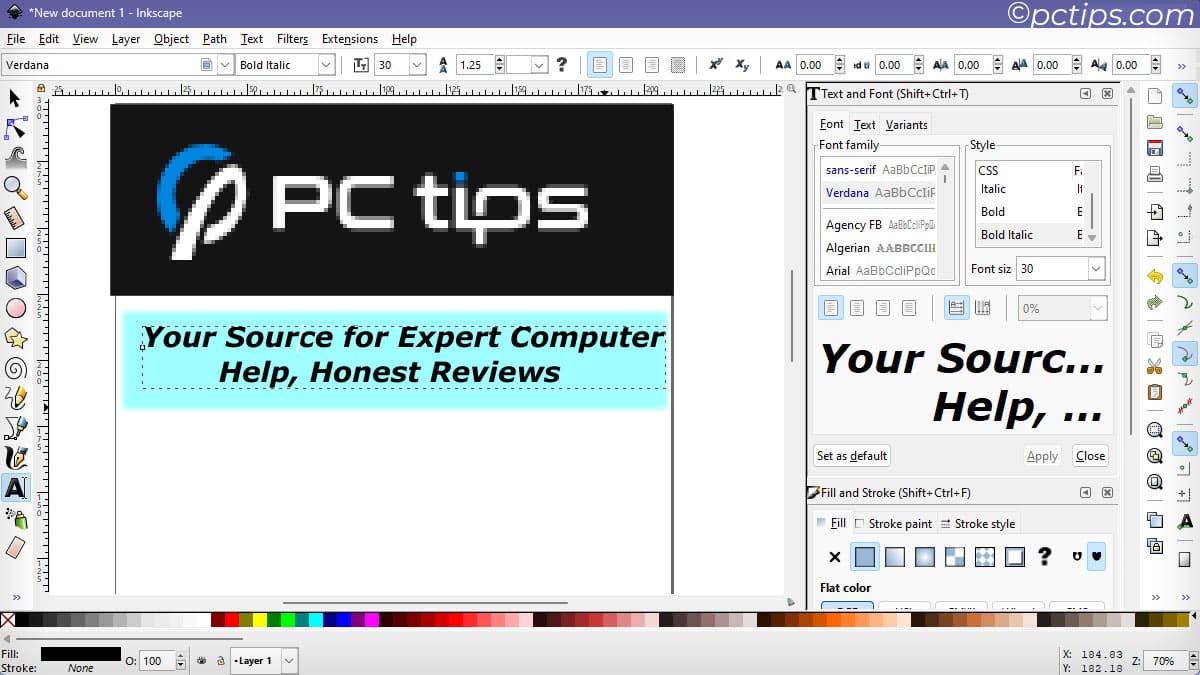Choose the Calligraphy tool
This screenshot has width=1200, height=675.
(15, 458)
